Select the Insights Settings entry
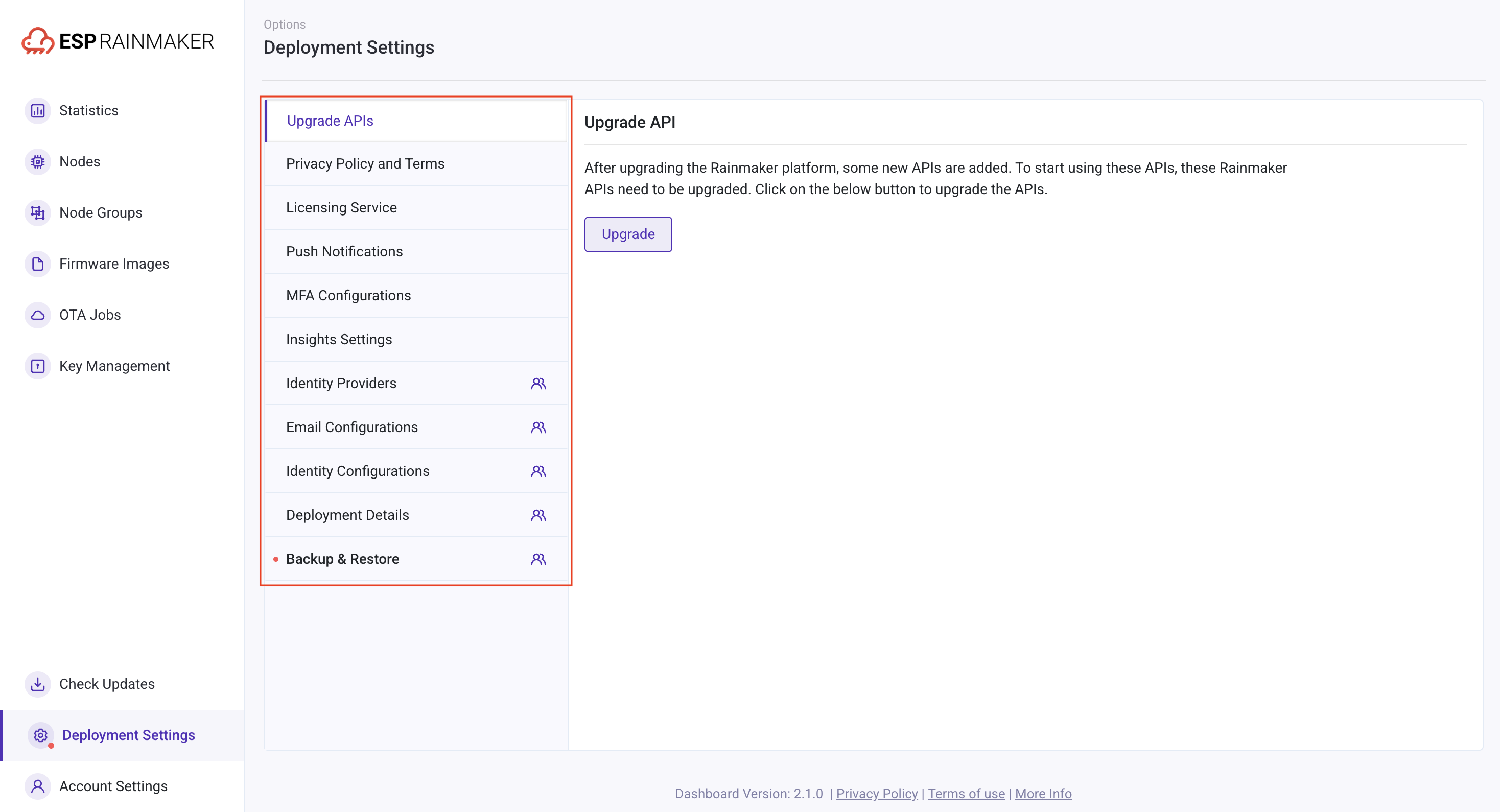 (339, 339)
